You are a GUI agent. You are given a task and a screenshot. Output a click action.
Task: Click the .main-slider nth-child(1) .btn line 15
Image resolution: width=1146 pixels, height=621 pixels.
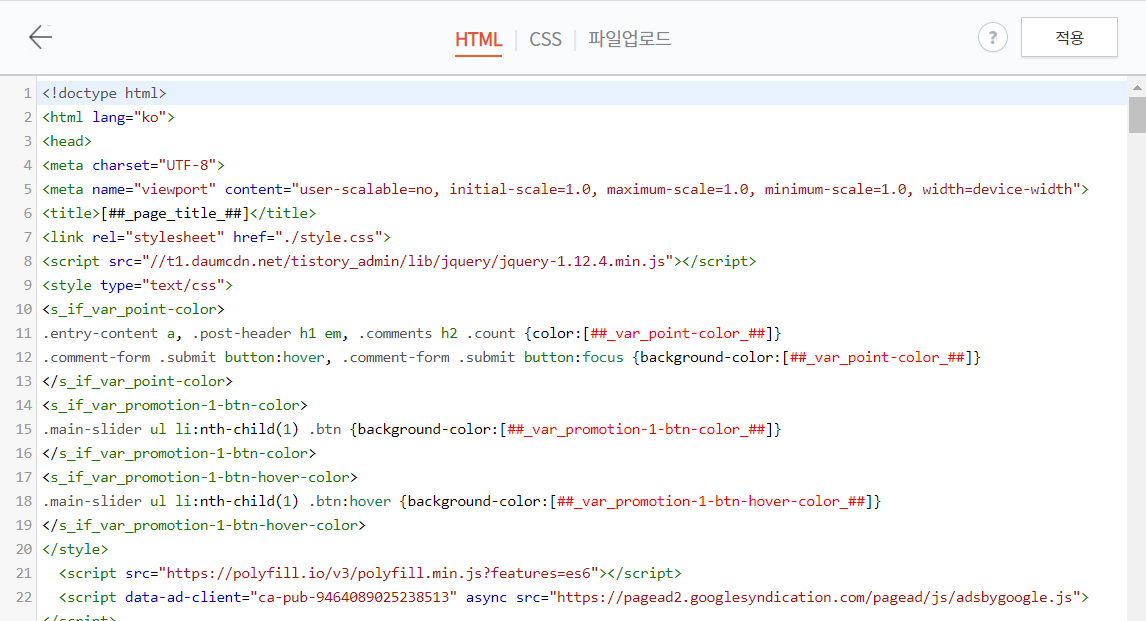point(411,430)
